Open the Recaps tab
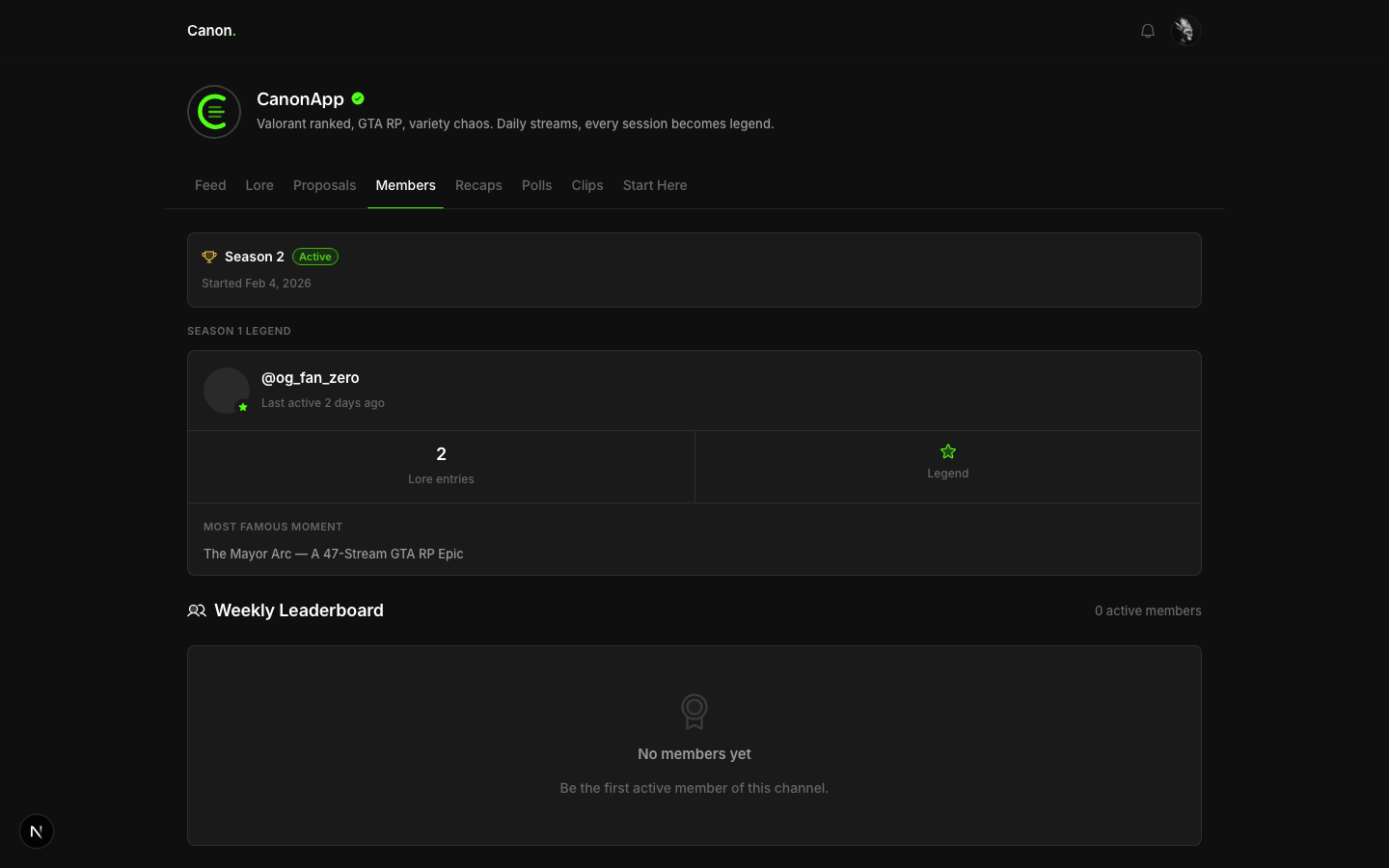 478,185
